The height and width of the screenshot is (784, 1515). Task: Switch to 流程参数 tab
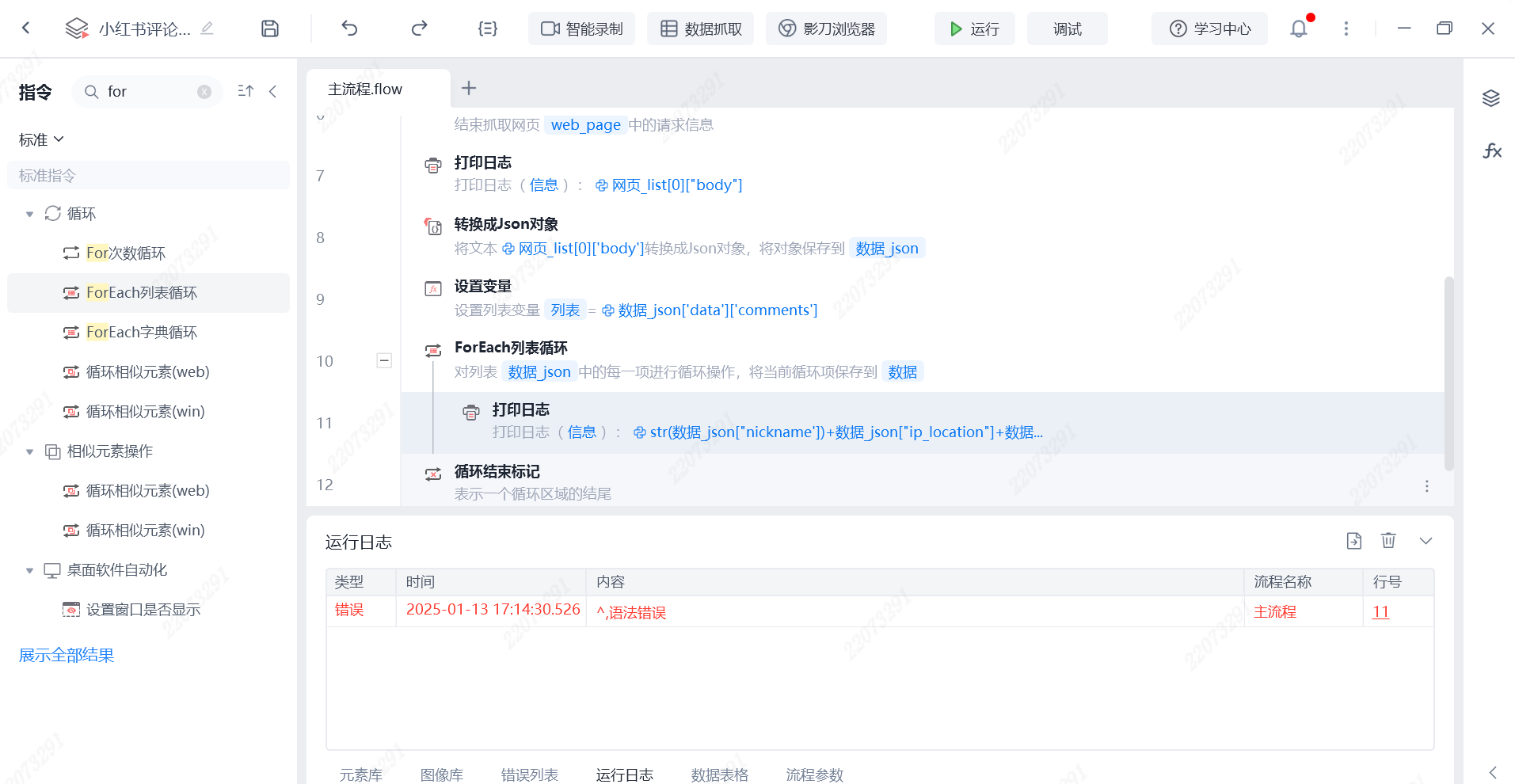814,774
